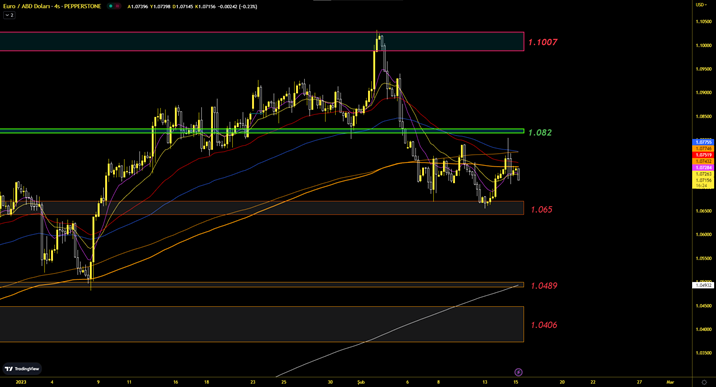Select the green 1.082 level label

540,132
